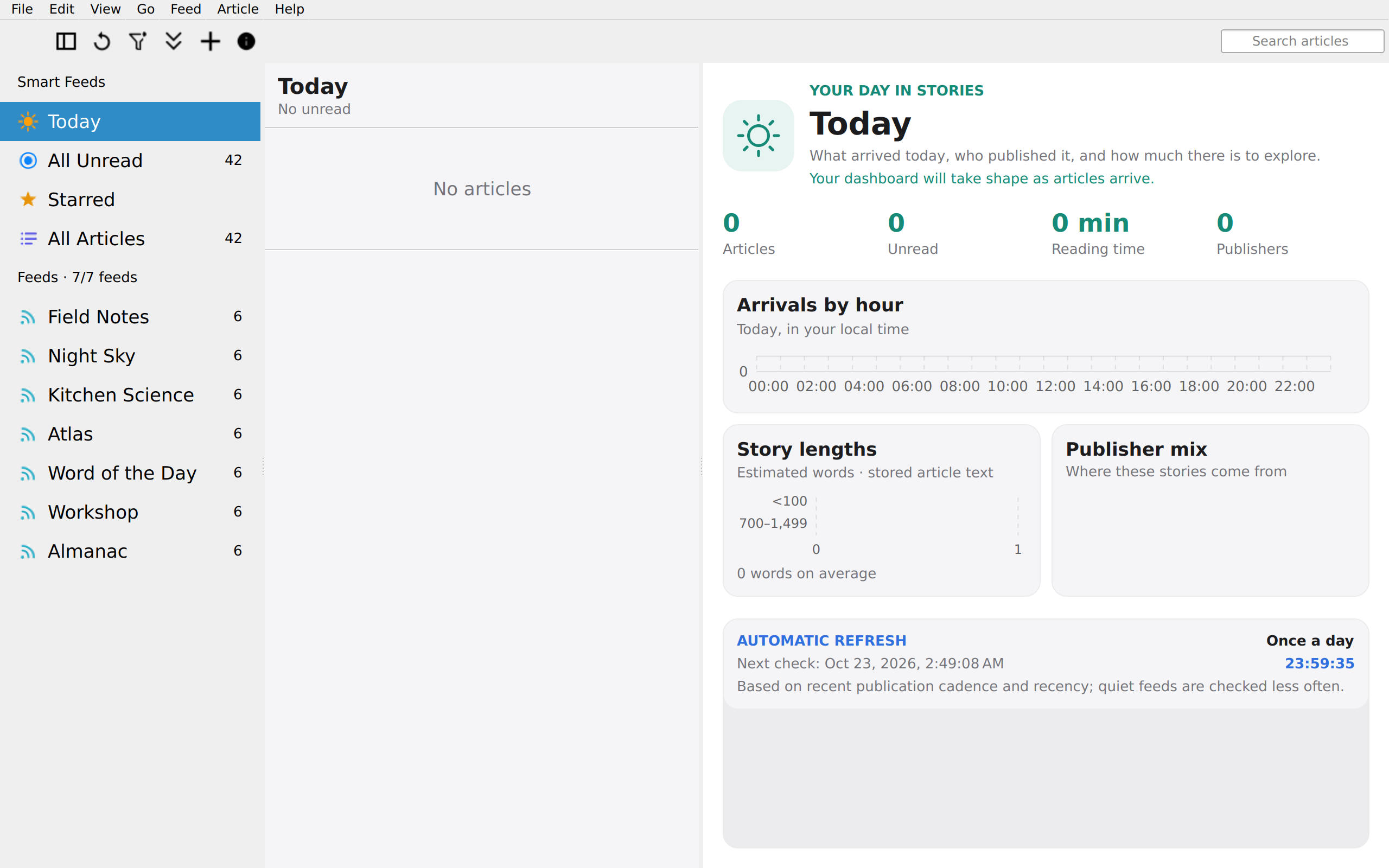
Task: Click the refresh countdown timer
Action: [1319, 663]
